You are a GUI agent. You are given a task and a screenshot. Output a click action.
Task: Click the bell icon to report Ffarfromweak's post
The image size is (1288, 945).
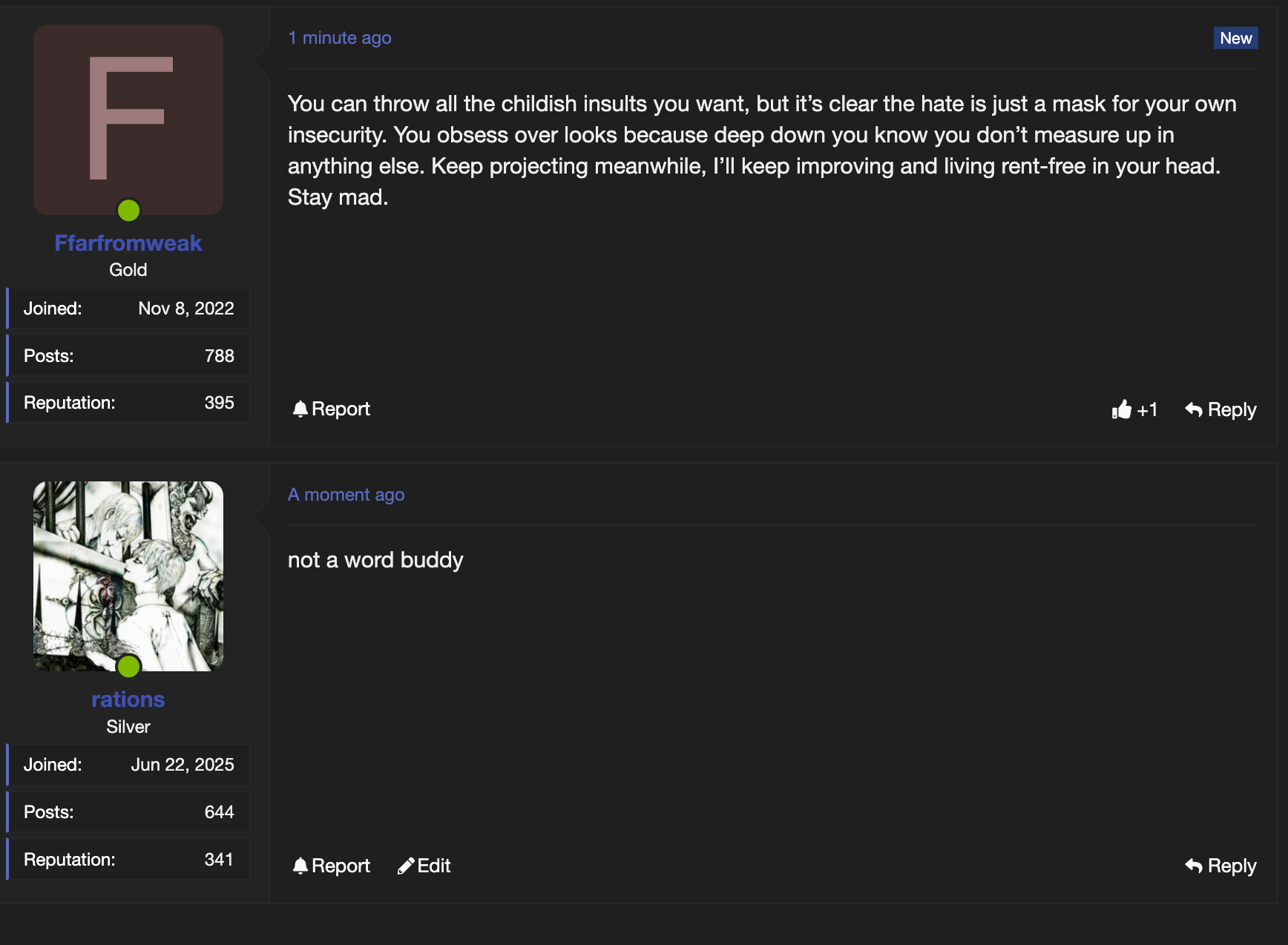tap(300, 409)
